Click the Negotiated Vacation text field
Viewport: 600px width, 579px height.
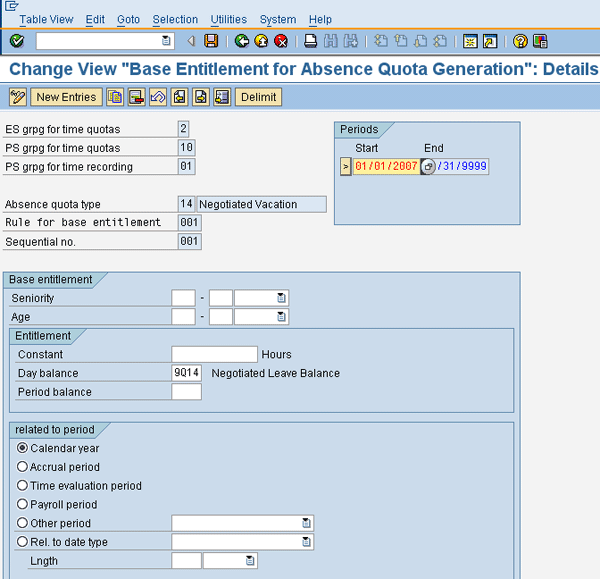[x=262, y=204]
